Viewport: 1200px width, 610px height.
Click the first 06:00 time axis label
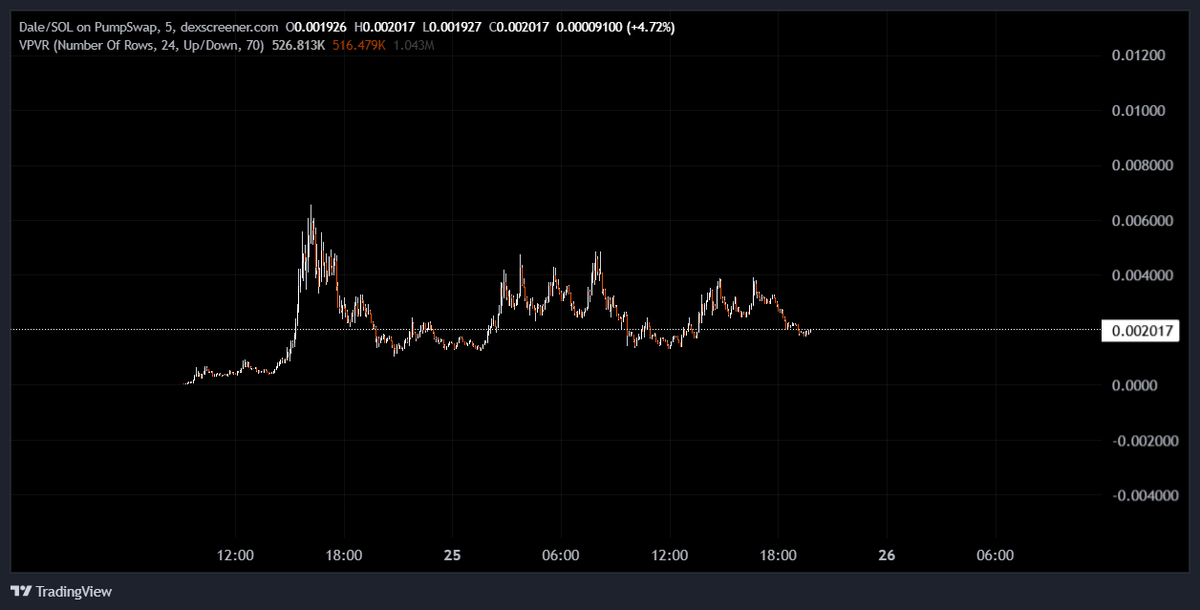(560, 554)
